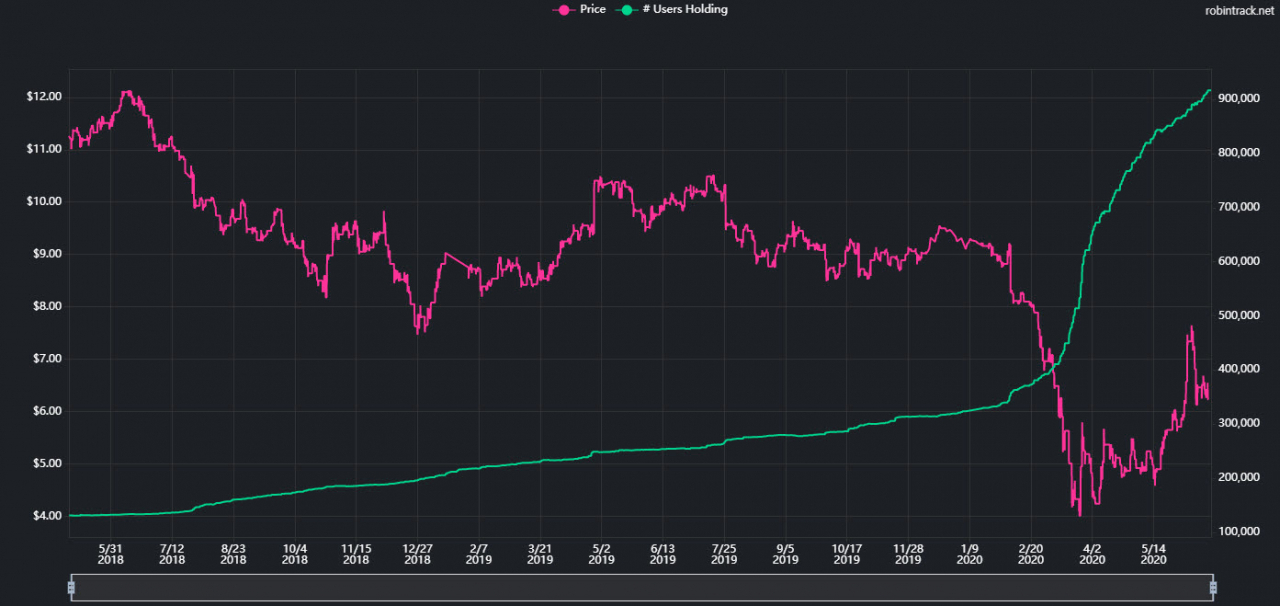Toggle the Price series in legend
The image size is (1280, 606).
[579, 9]
